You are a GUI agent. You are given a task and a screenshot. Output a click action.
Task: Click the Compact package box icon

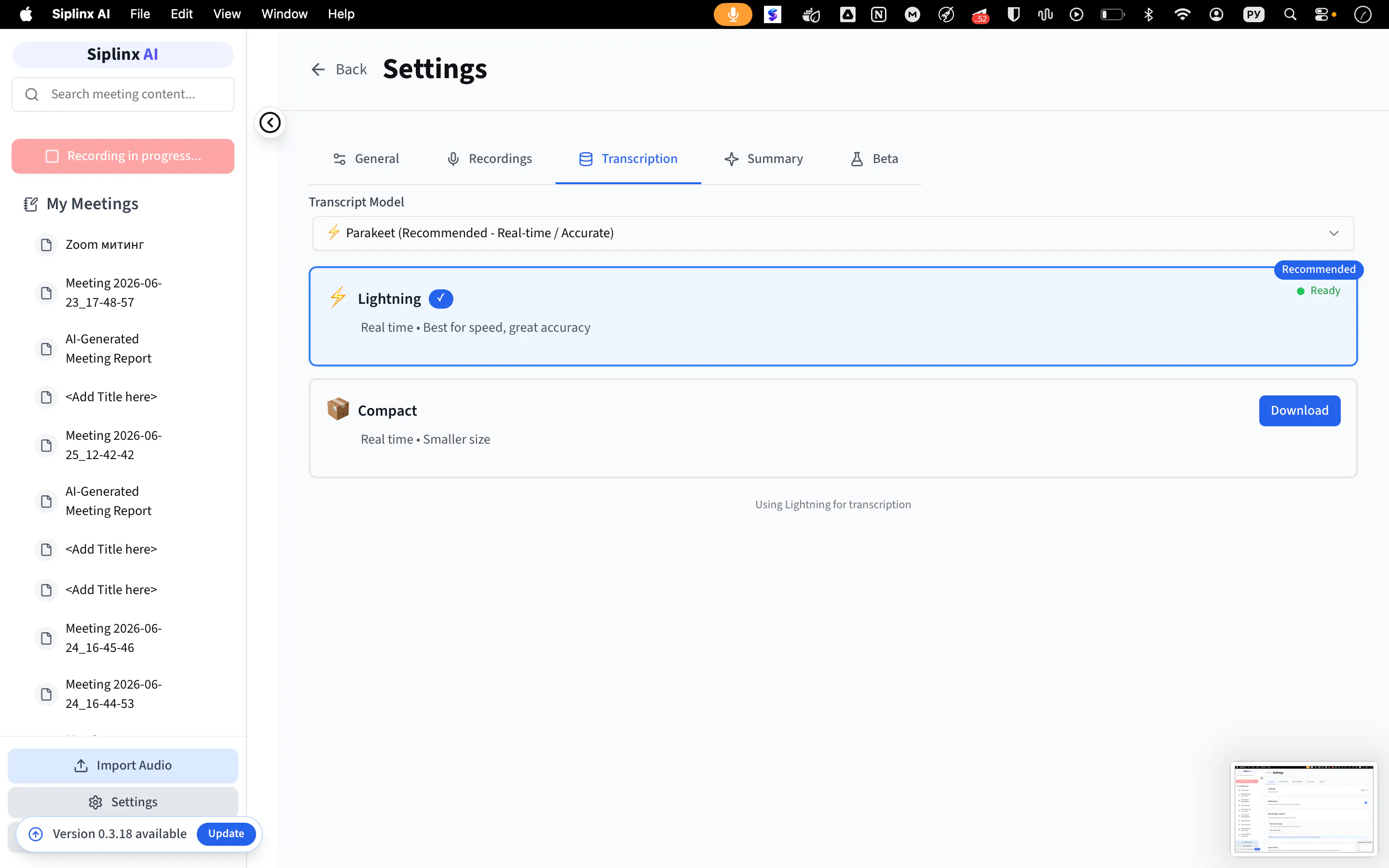[x=338, y=409]
